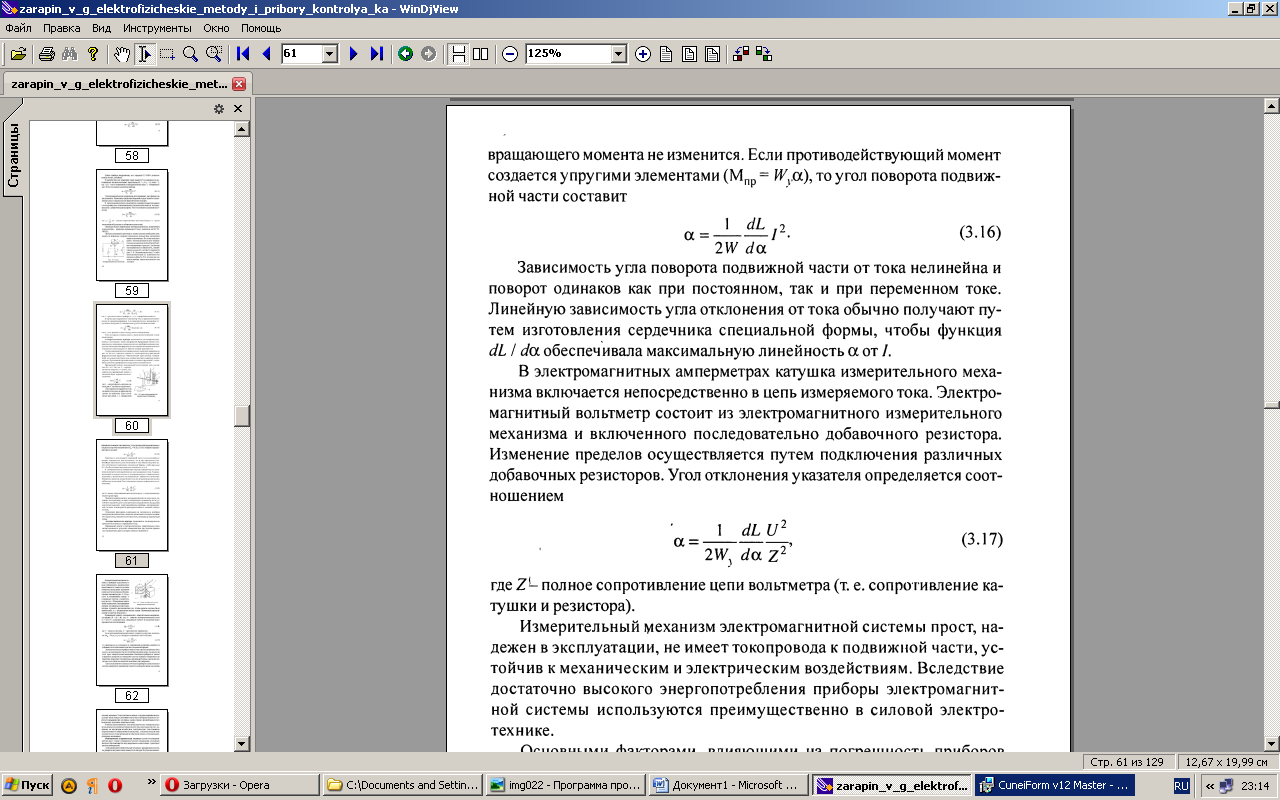Click the help question mark icon

pyautogui.click(x=93, y=54)
